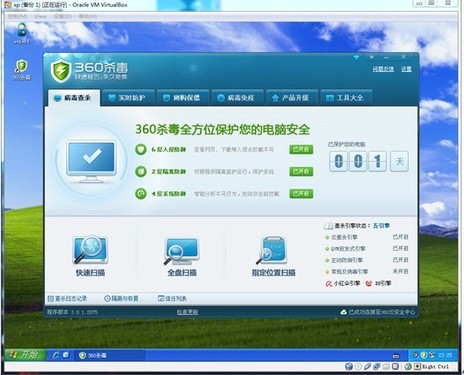Viewport: 464px width, 375px height.
Task: Click the 360杀毒 shield logo
Action: 61,70
